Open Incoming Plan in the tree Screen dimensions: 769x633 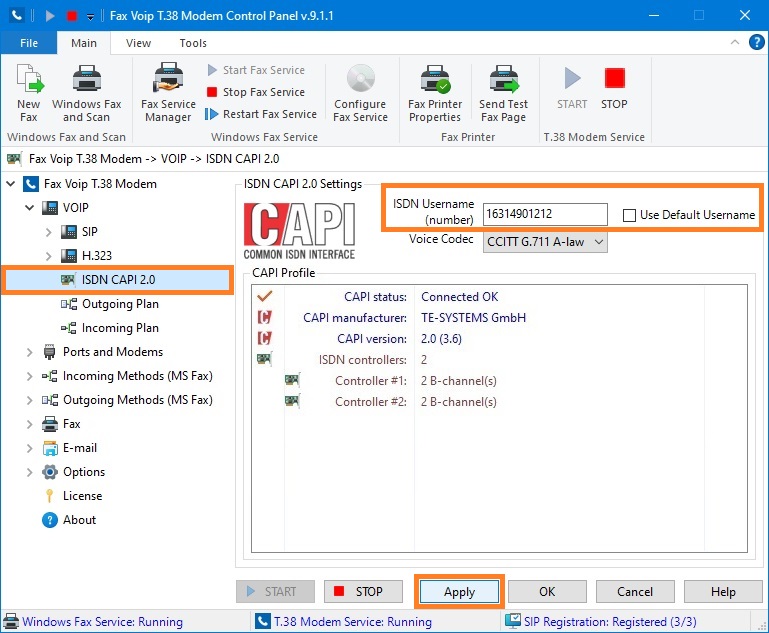pos(109,328)
